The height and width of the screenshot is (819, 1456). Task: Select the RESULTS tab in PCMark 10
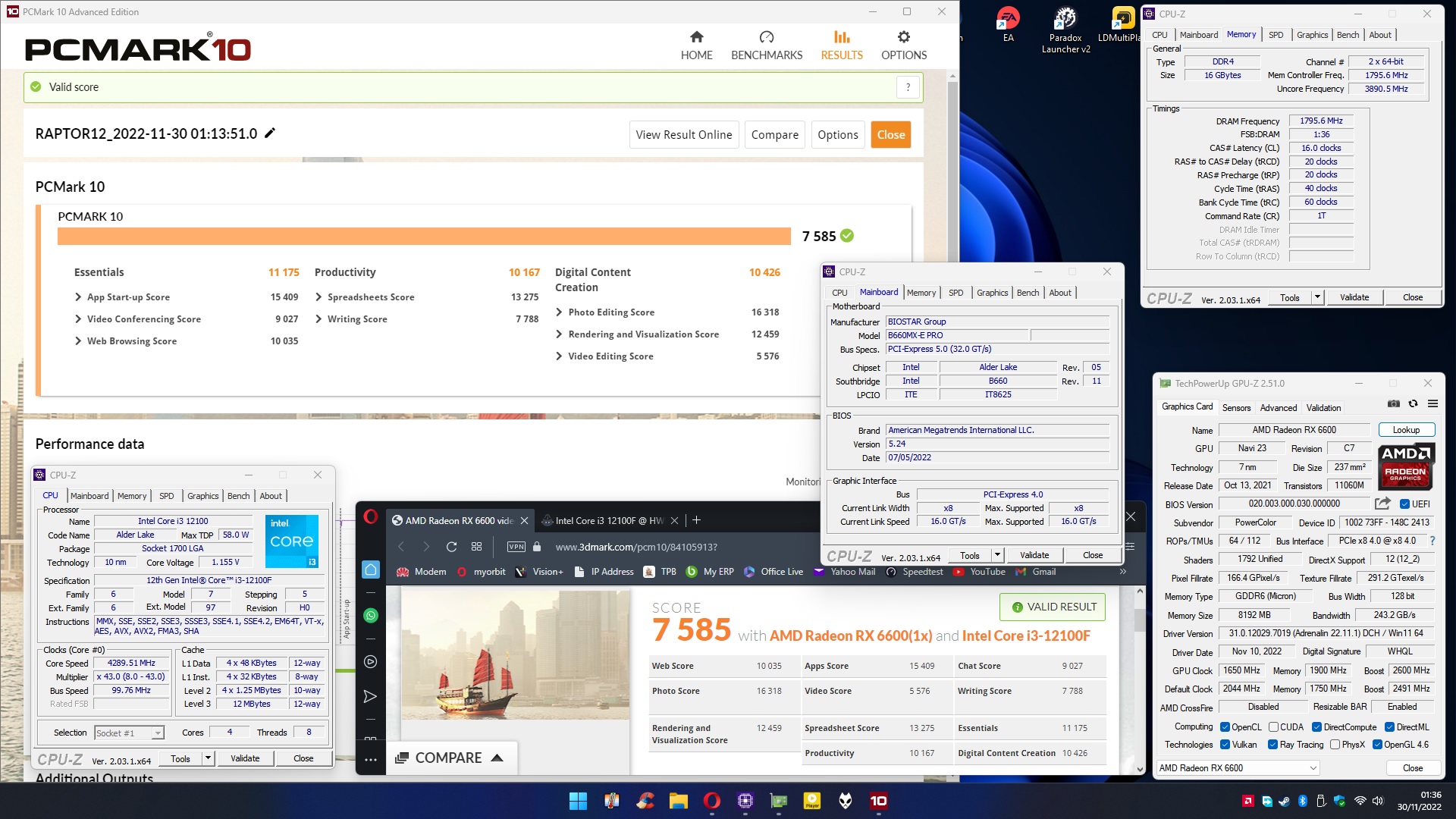[x=842, y=45]
